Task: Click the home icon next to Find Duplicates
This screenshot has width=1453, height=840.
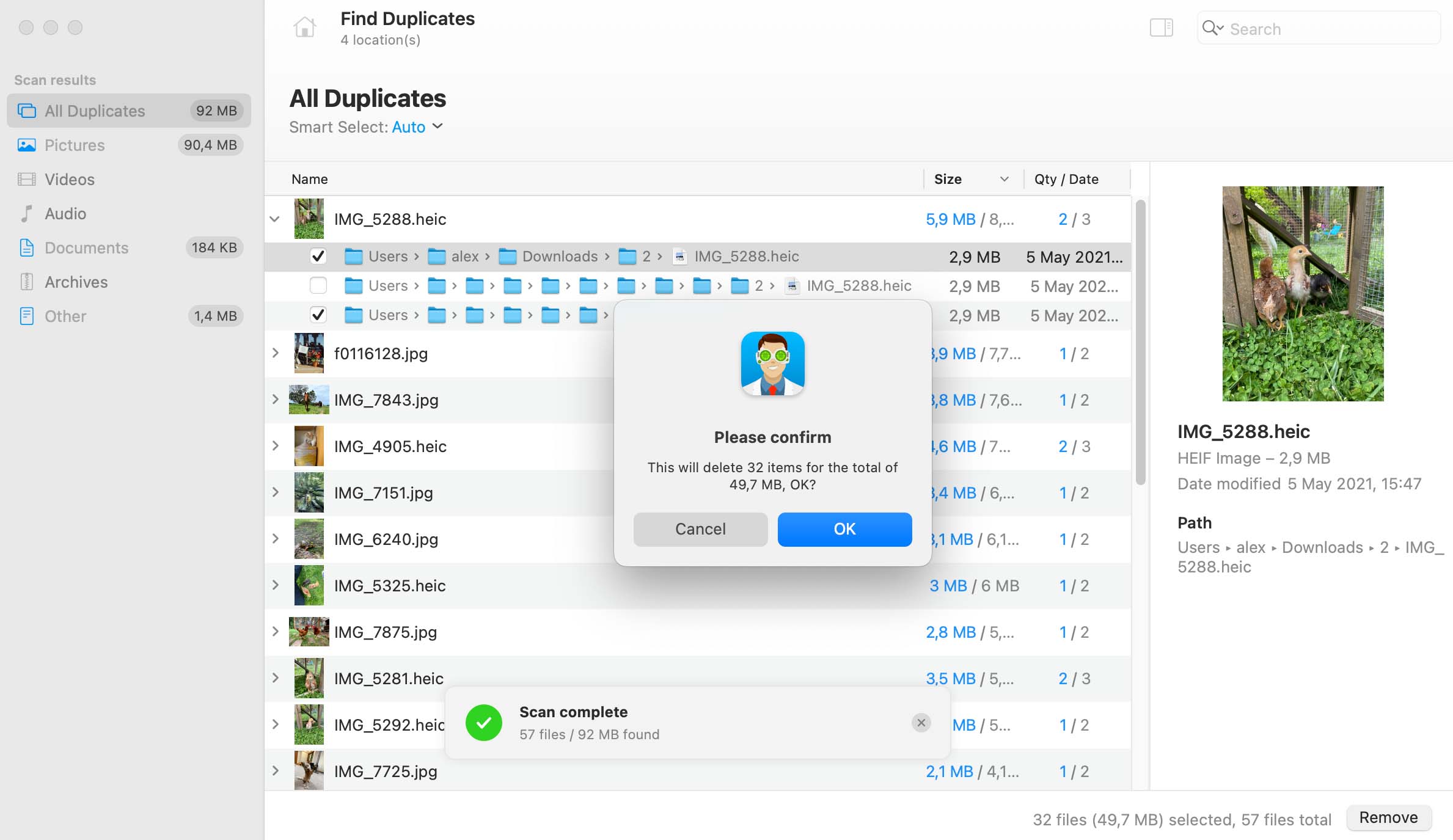Action: [x=304, y=27]
